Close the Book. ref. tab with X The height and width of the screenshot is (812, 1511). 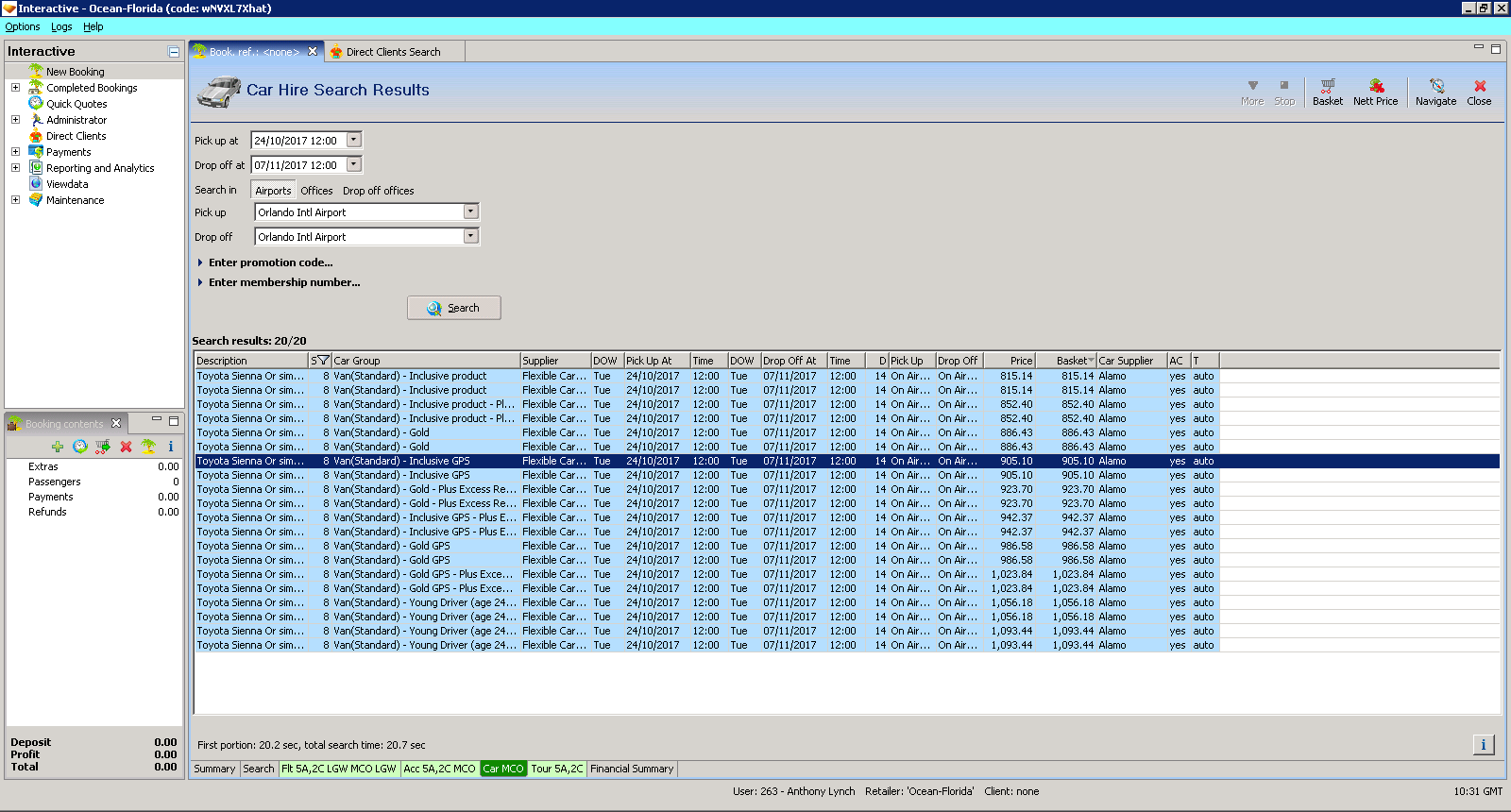pyautogui.click(x=313, y=51)
